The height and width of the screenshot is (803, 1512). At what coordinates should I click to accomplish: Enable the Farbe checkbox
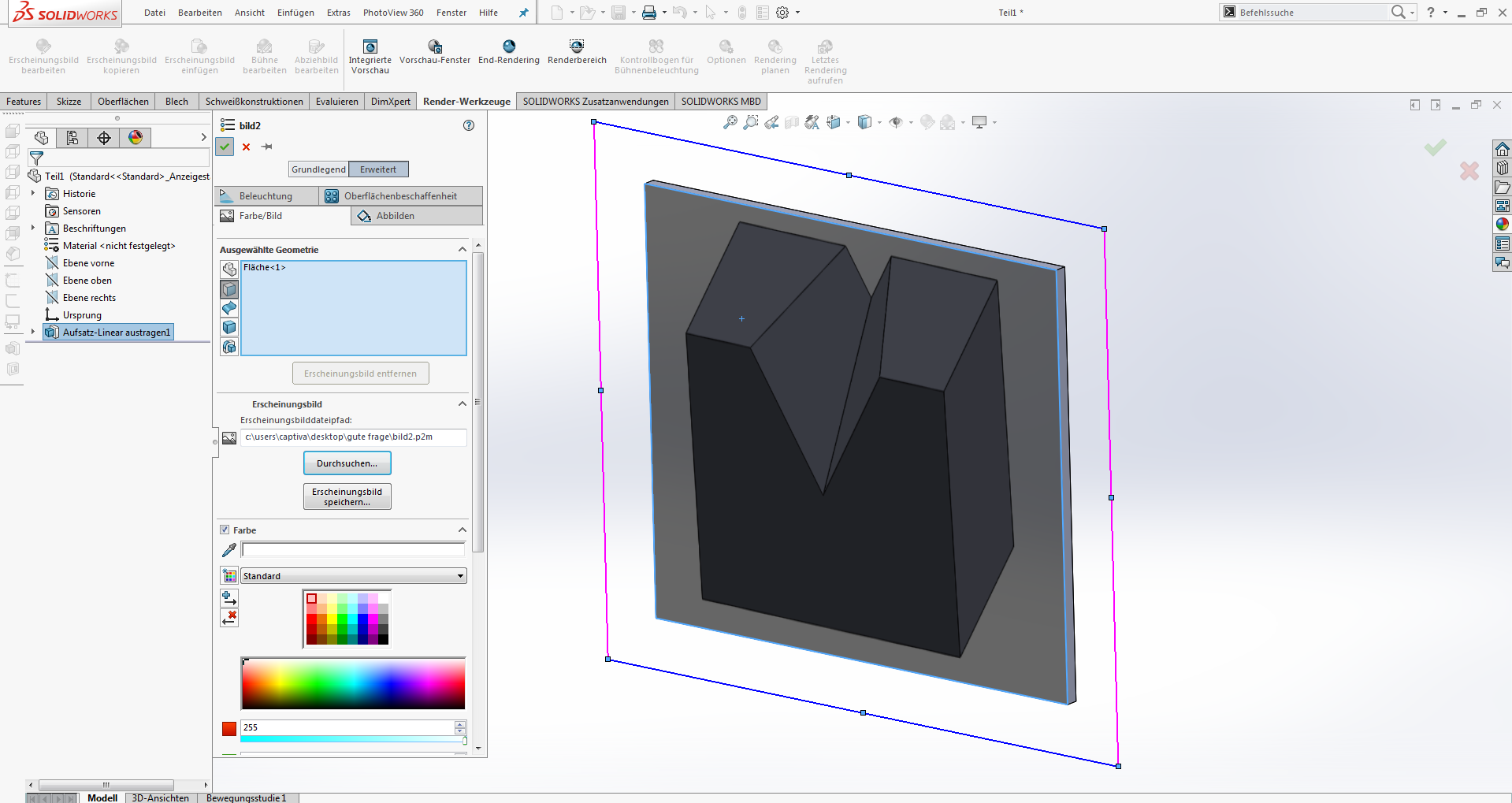(x=225, y=530)
